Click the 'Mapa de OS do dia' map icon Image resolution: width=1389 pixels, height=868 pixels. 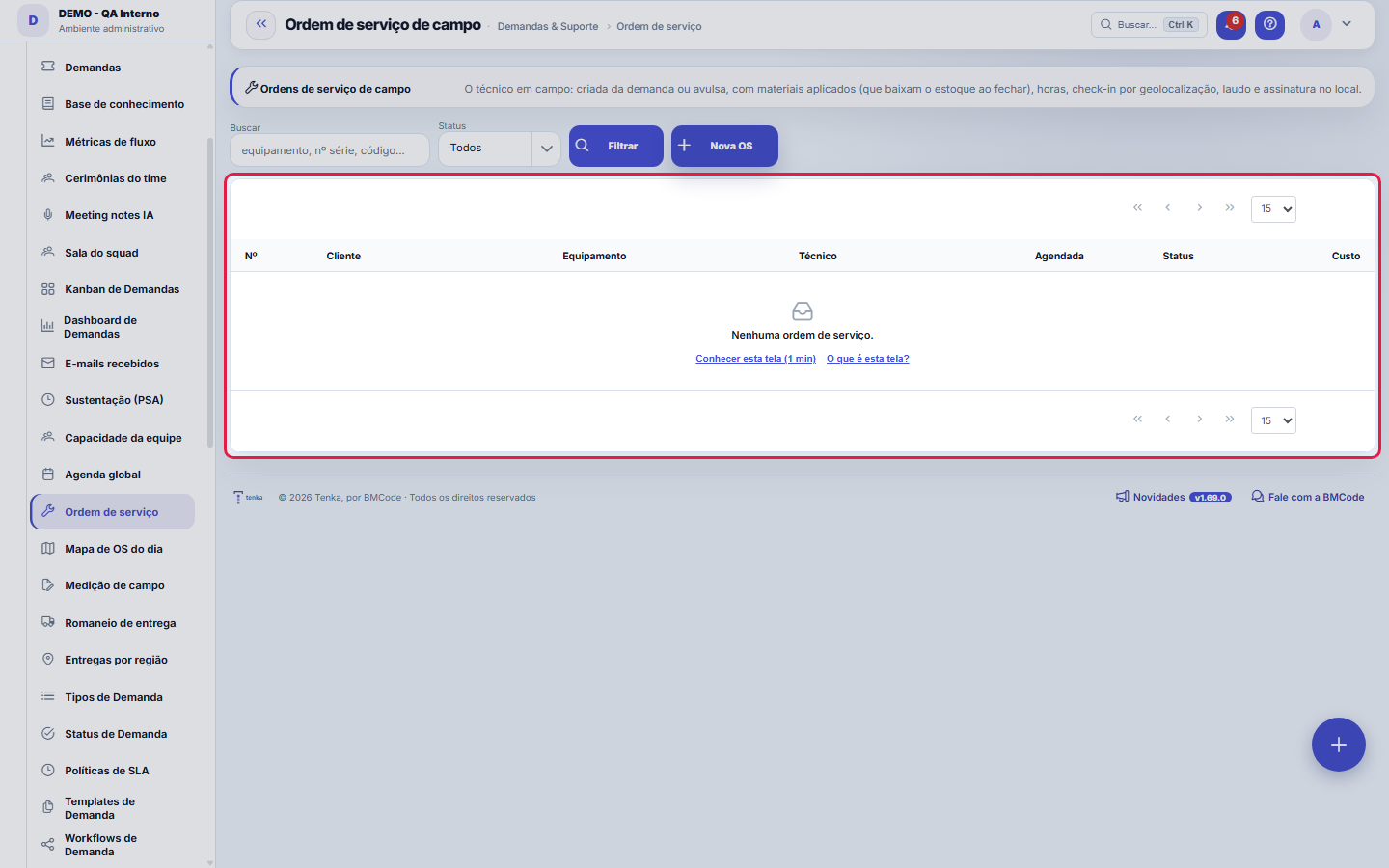pos(48,549)
